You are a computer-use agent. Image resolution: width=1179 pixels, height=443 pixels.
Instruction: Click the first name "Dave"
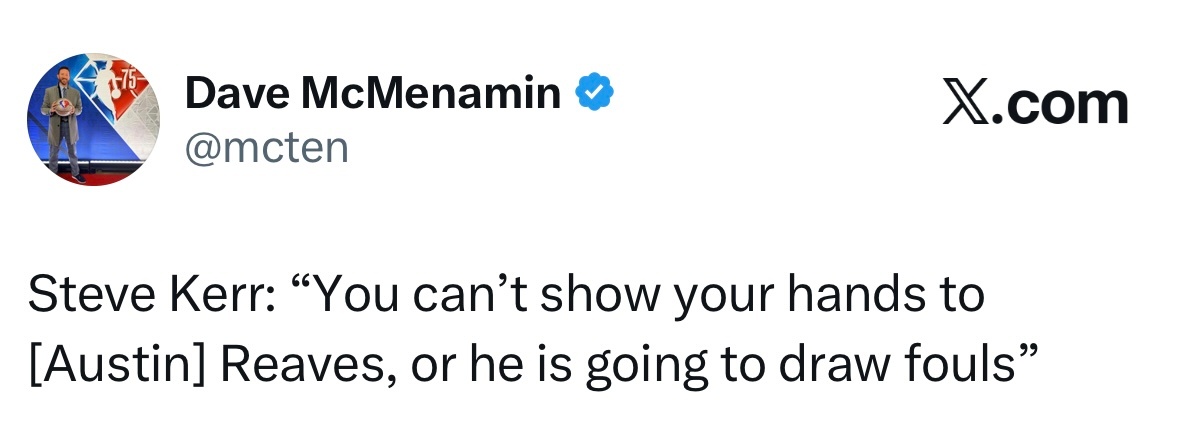pos(231,94)
